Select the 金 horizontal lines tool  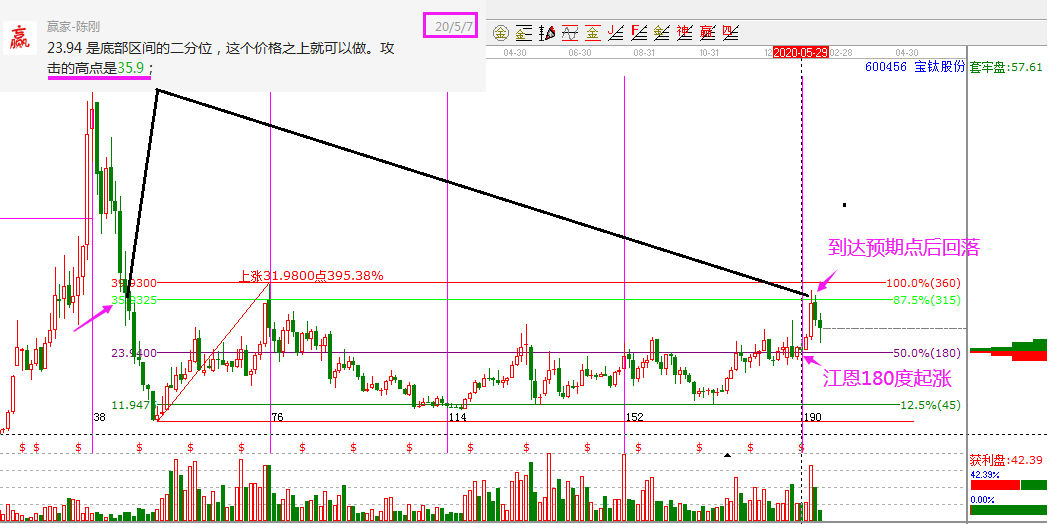pyautogui.click(x=523, y=33)
